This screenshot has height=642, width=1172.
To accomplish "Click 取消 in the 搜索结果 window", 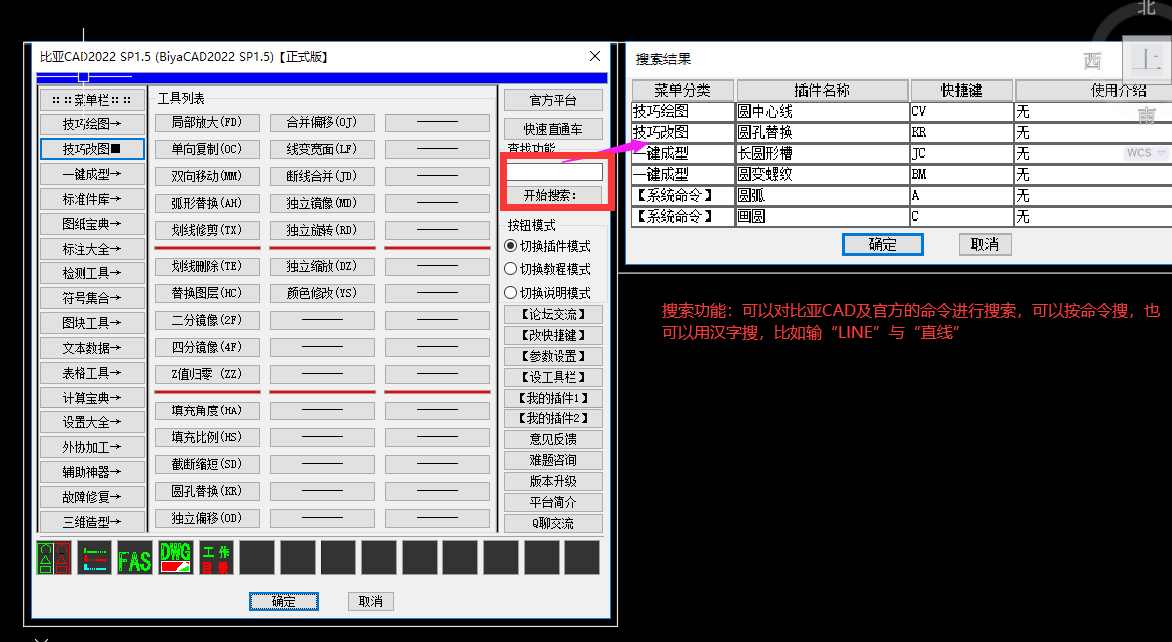I will (985, 244).
